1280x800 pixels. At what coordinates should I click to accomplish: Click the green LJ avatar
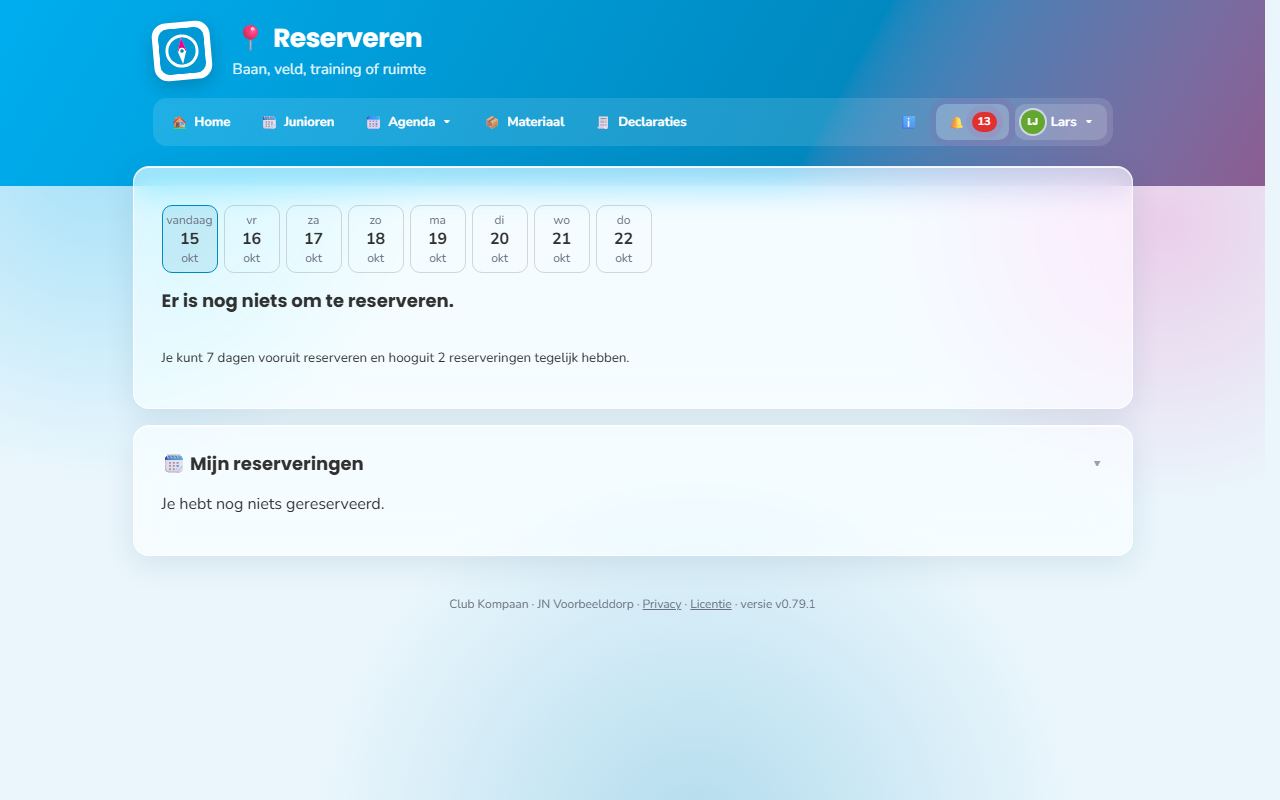[1033, 122]
